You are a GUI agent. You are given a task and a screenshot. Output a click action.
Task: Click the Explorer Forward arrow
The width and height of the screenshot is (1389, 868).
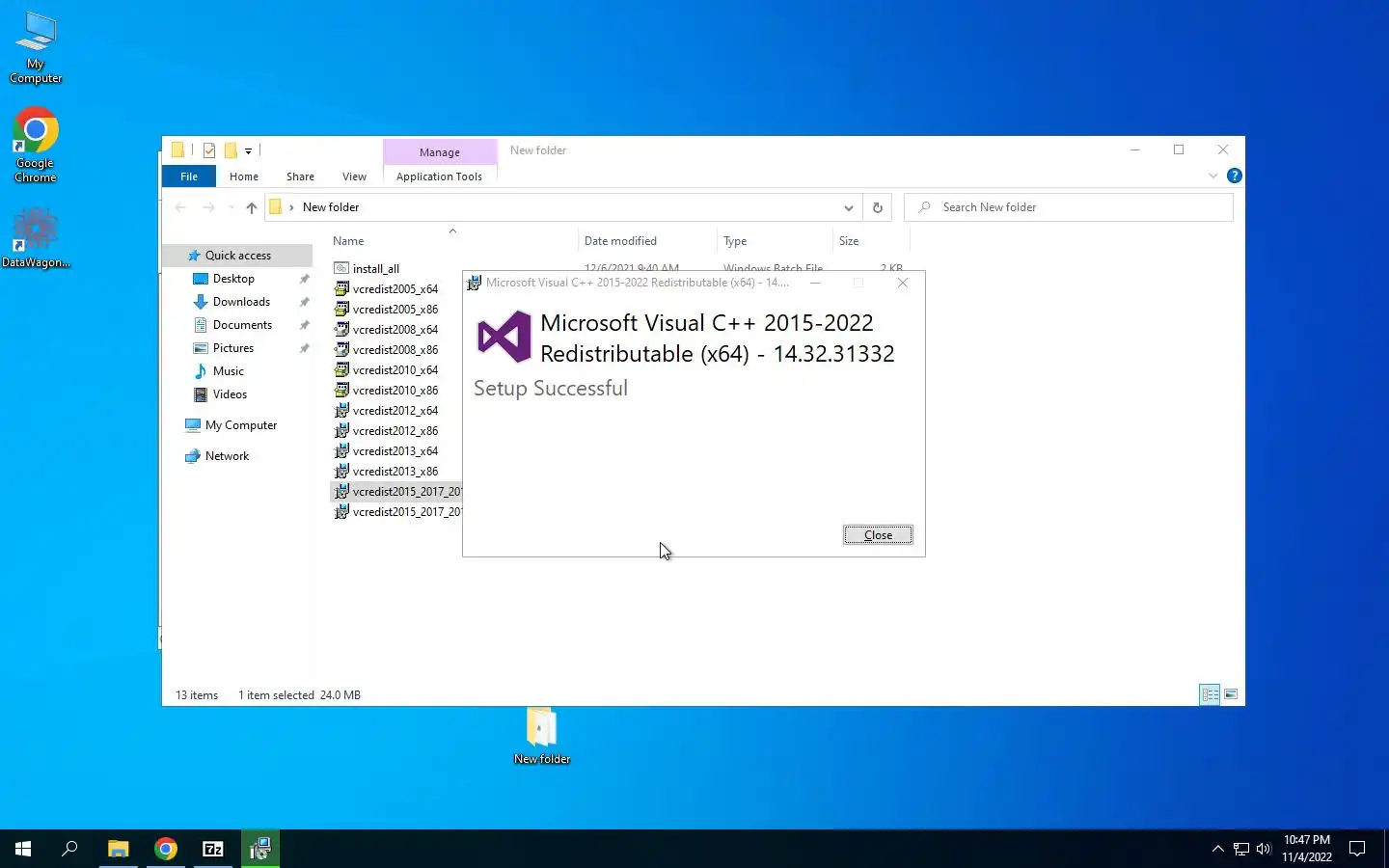[208, 207]
